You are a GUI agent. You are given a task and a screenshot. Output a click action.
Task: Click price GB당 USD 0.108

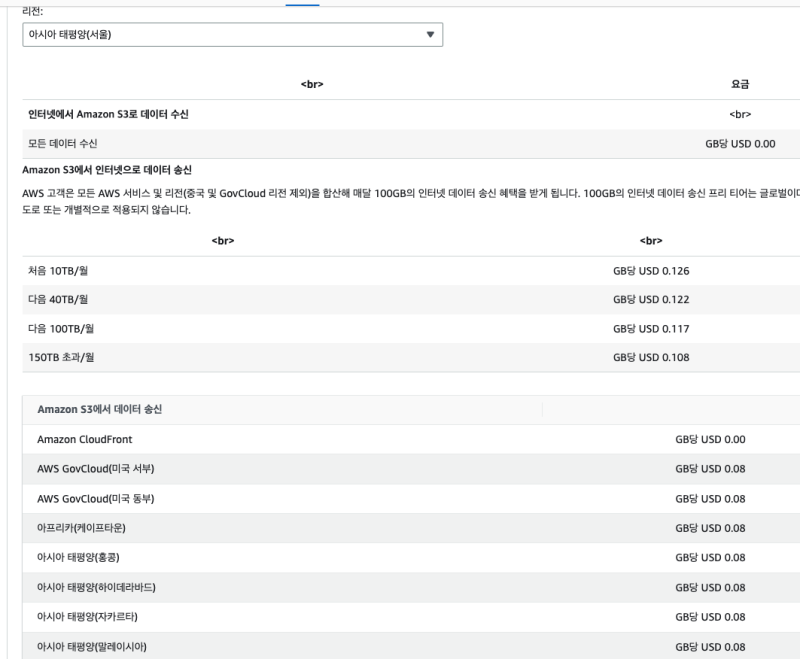point(651,357)
